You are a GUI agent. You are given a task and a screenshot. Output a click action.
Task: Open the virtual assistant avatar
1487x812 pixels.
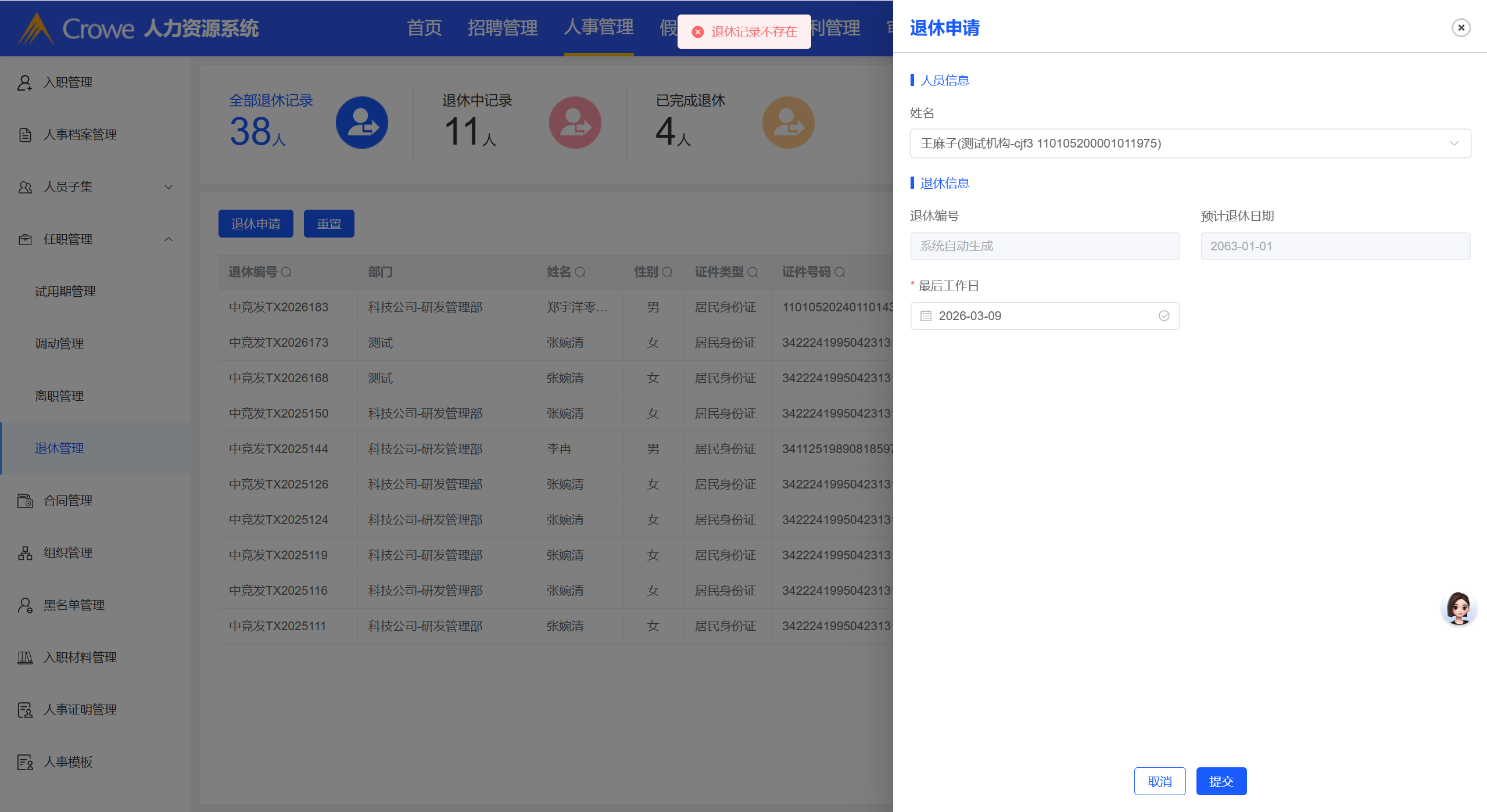point(1458,608)
